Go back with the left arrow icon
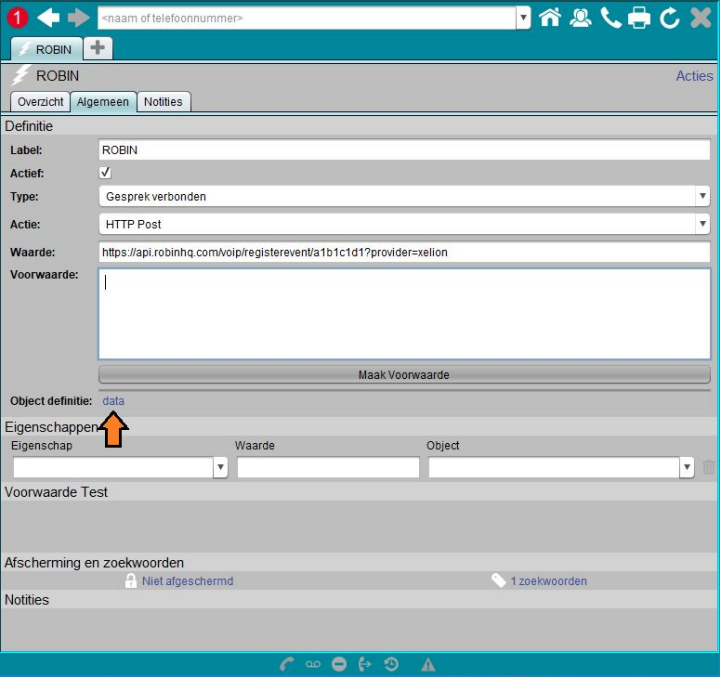Screen dimensions: 720x677 tap(48, 17)
